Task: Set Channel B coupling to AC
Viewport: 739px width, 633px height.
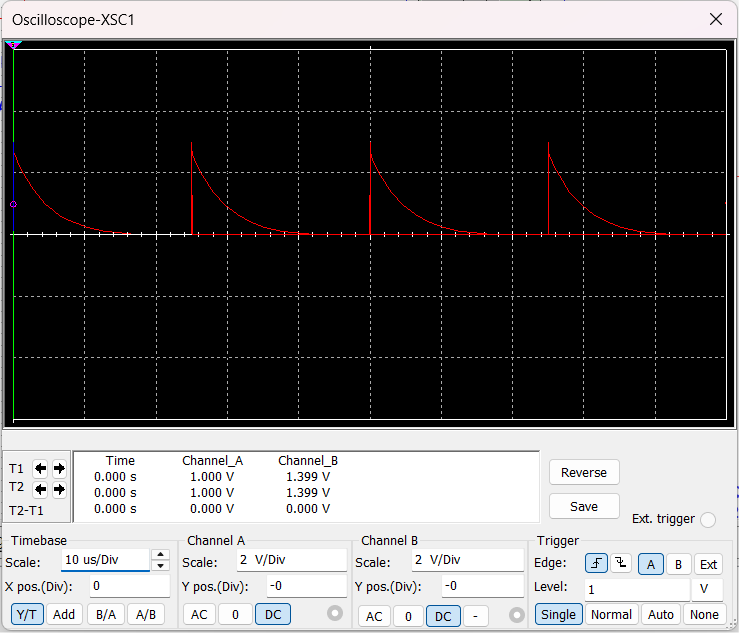Action: tap(374, 616)
